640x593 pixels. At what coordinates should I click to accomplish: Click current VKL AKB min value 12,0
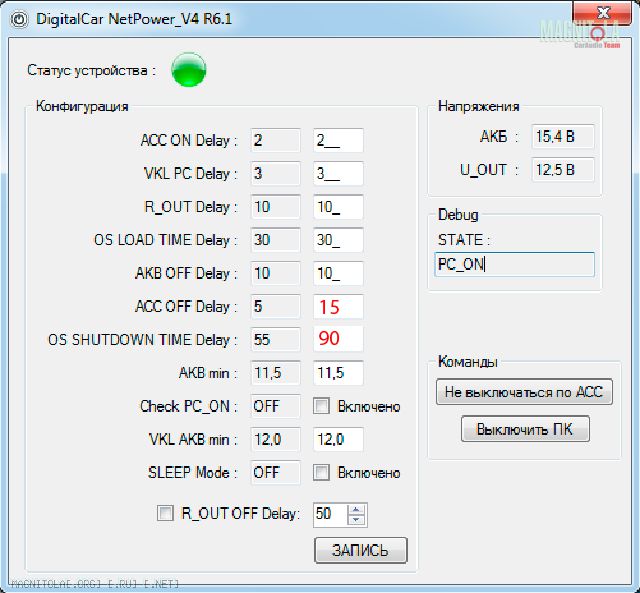point(275,439)
